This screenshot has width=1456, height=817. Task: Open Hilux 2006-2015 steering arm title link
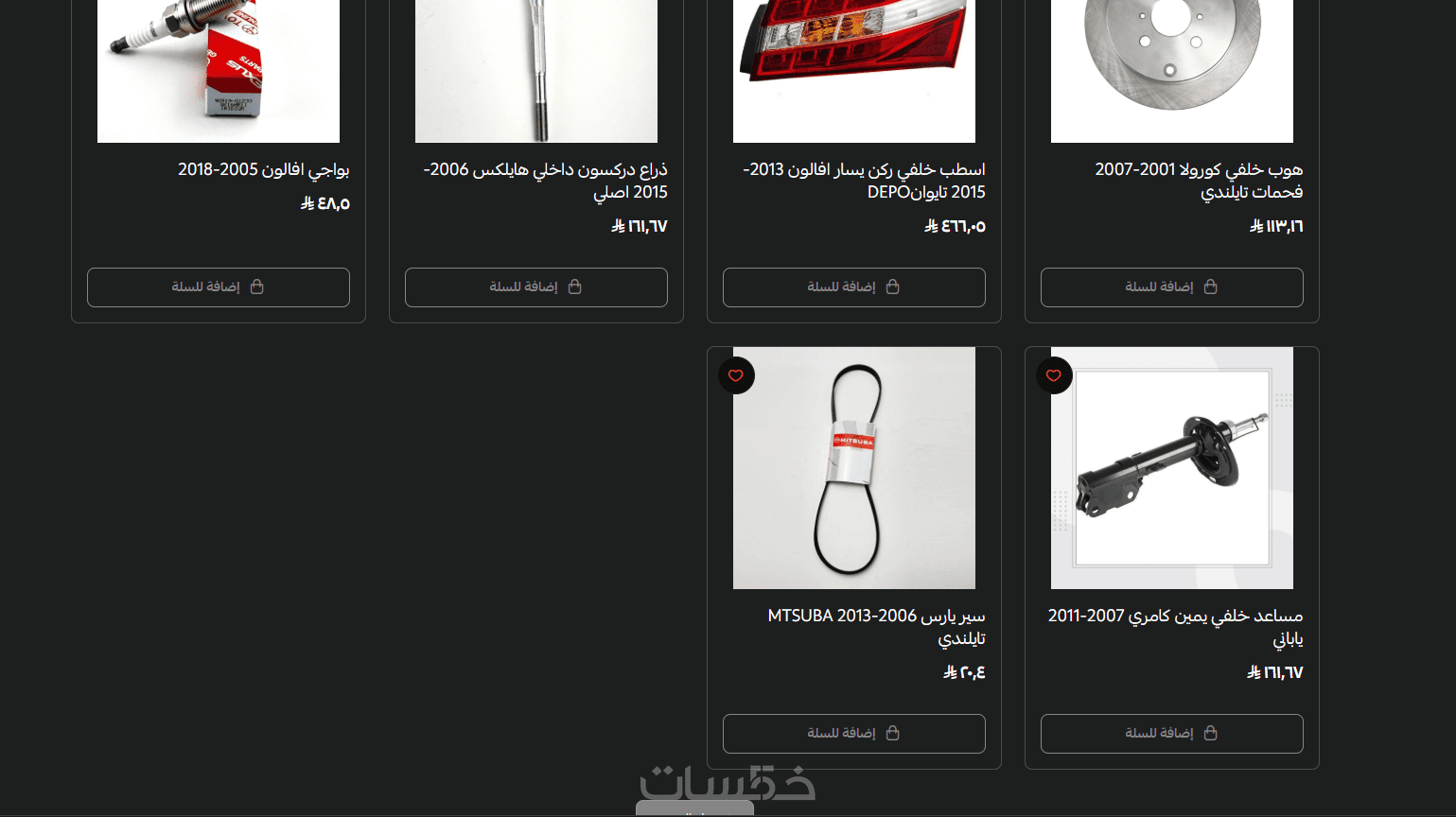click(545, 181)
